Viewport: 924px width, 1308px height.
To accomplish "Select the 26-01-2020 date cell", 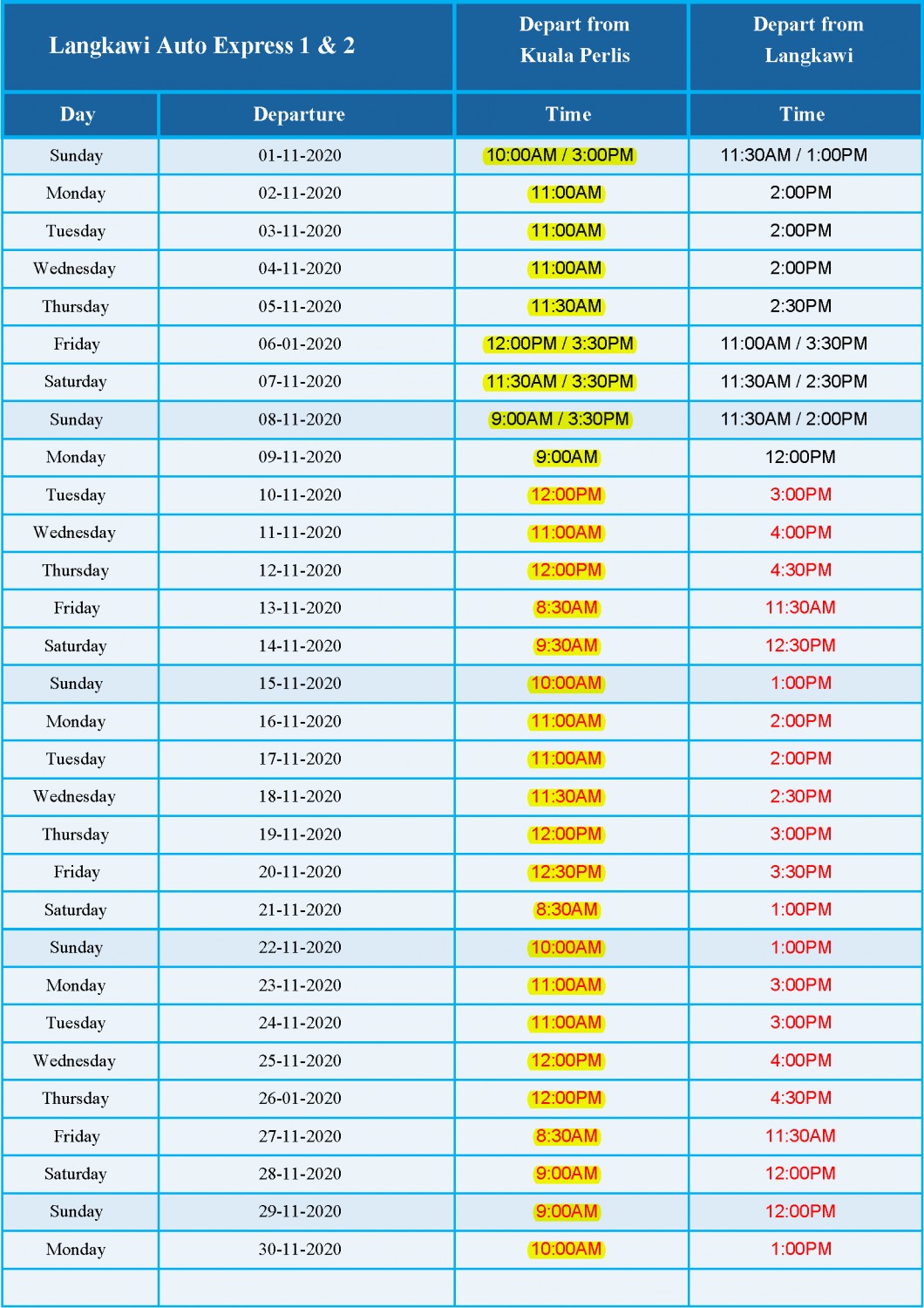I will [x=300, y=1099].
